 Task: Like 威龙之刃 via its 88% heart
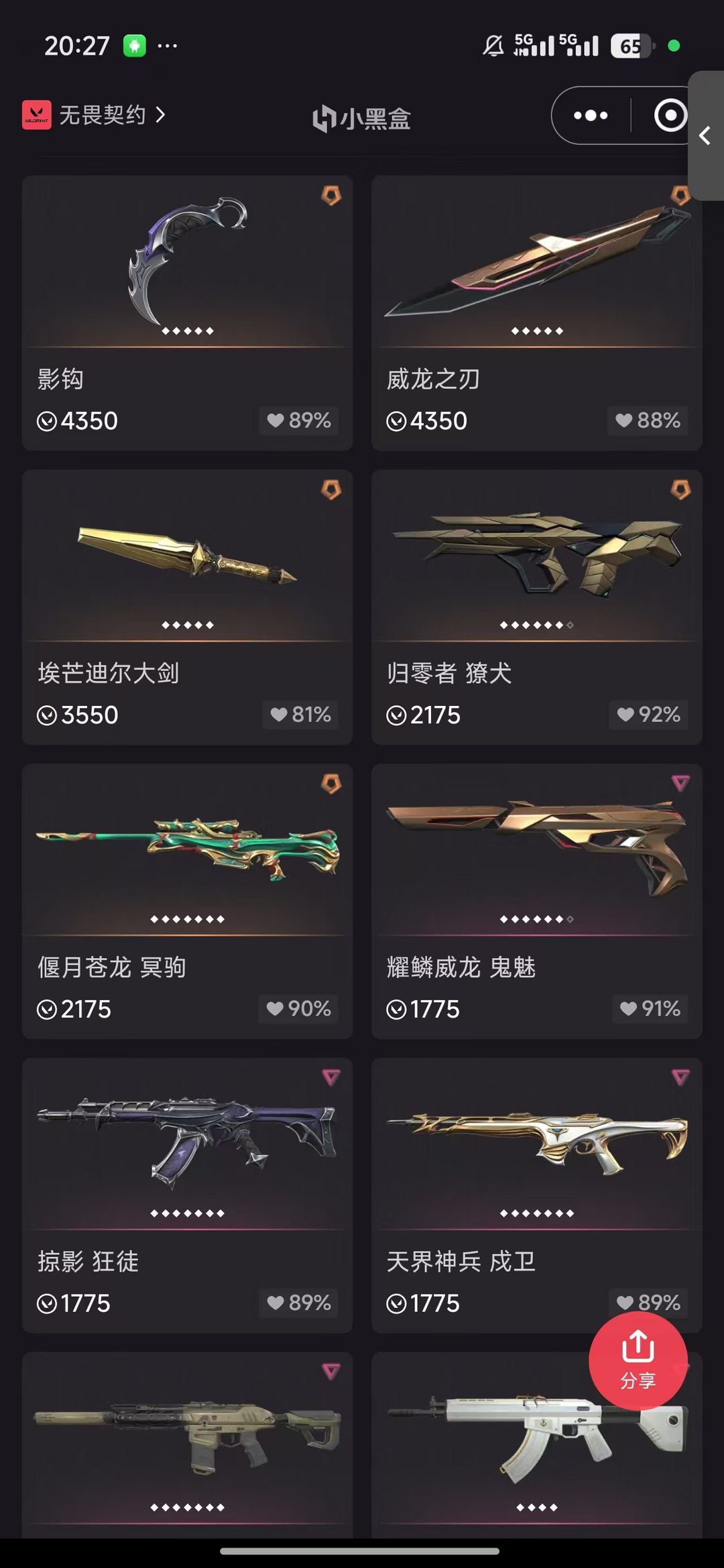coord(648,420)
